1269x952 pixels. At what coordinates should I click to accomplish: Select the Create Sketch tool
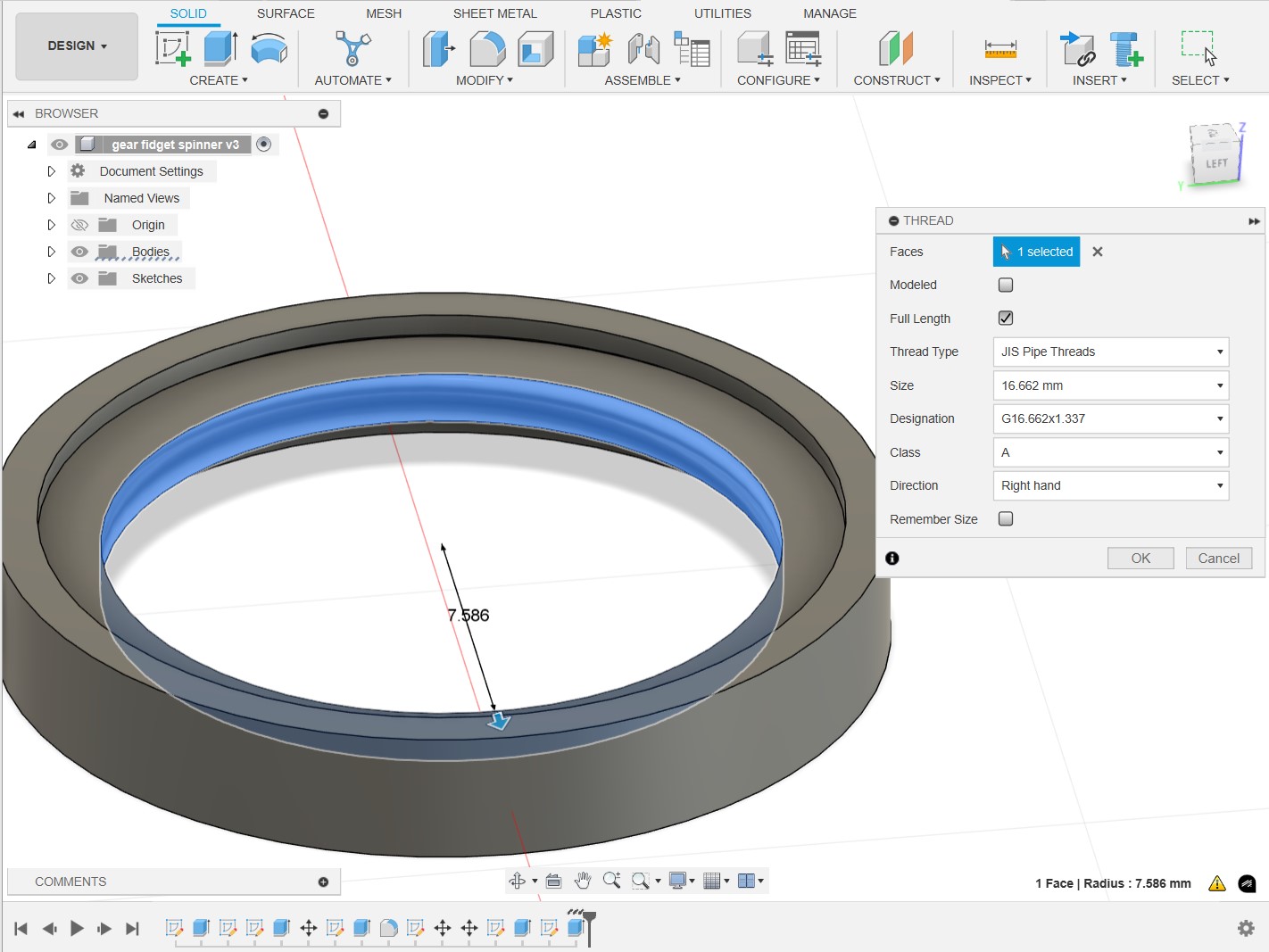pos(173,48)
